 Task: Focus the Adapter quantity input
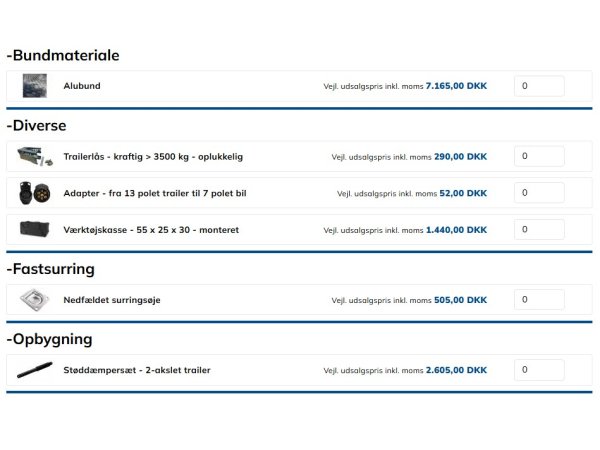tap(539, 193)
